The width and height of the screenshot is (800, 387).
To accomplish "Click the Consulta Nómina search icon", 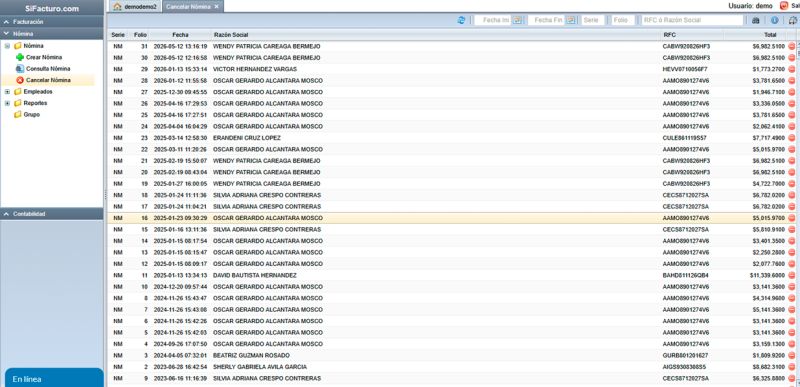I will point(20,68).
